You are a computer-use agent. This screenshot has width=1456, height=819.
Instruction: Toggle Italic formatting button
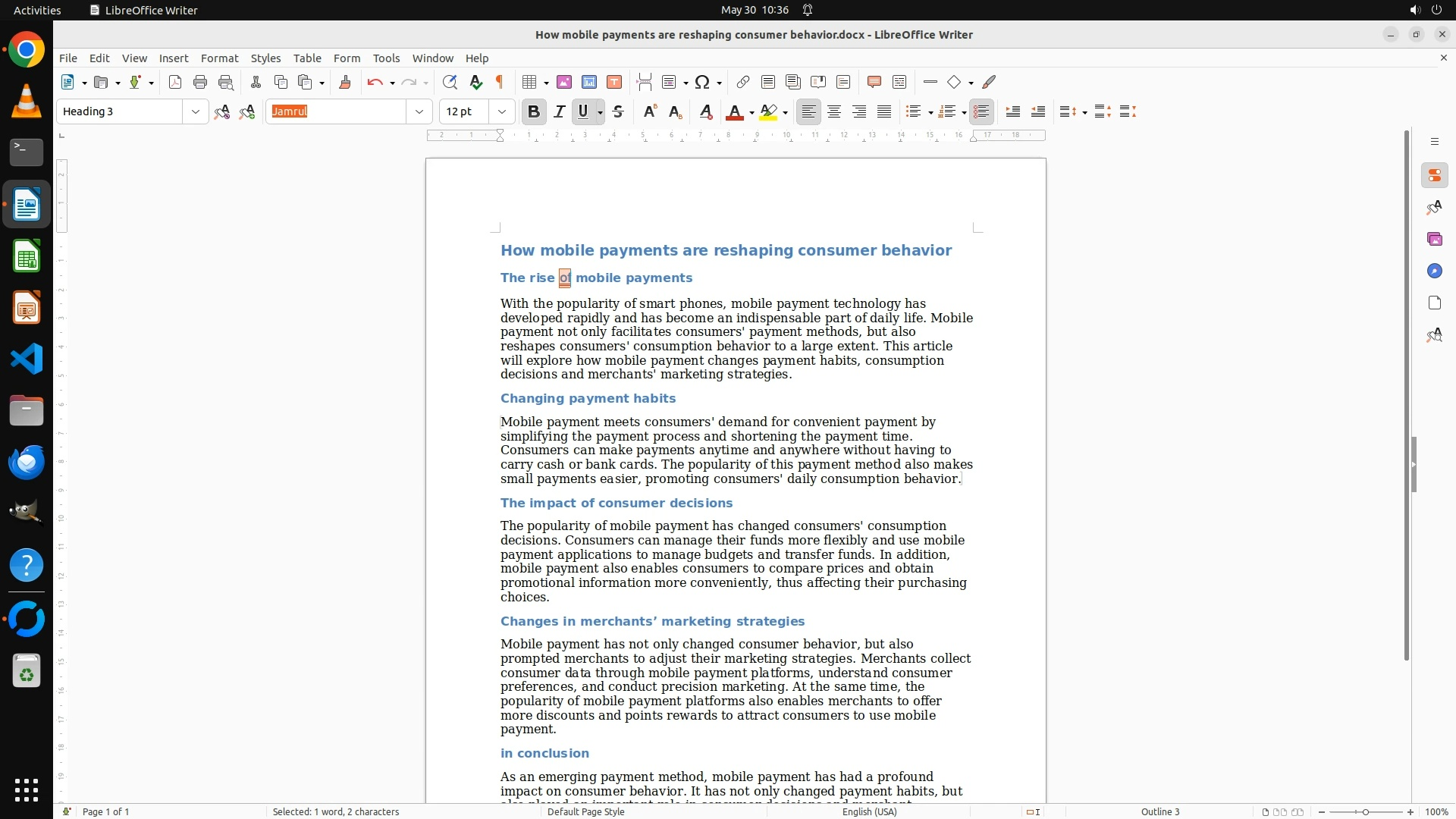[x=559, y=111]
